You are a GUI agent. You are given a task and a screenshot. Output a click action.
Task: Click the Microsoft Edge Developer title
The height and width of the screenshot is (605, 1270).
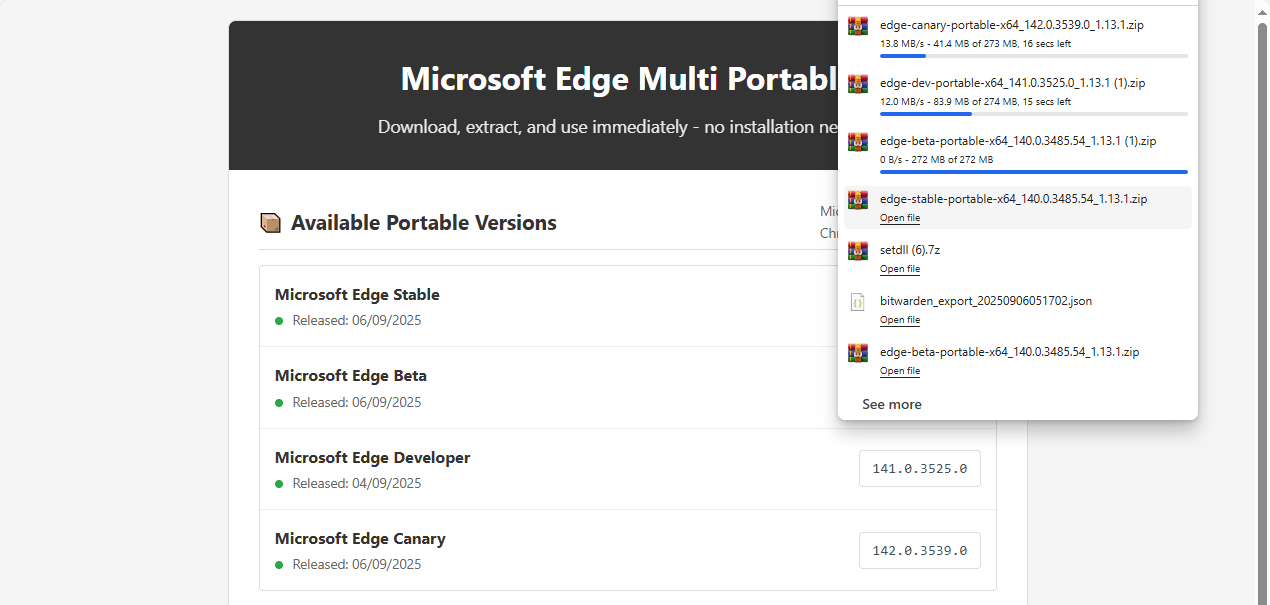pos(372,458)
